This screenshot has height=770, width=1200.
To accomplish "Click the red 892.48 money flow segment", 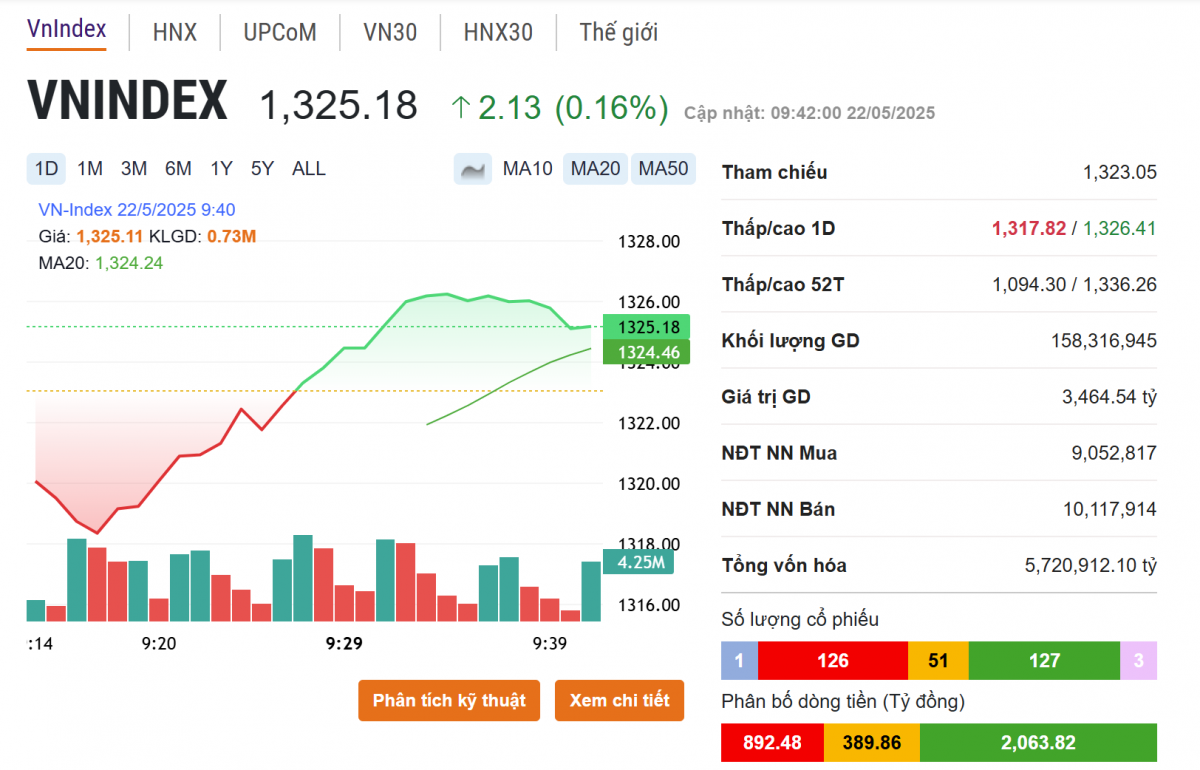I will (x=772, y=743).
